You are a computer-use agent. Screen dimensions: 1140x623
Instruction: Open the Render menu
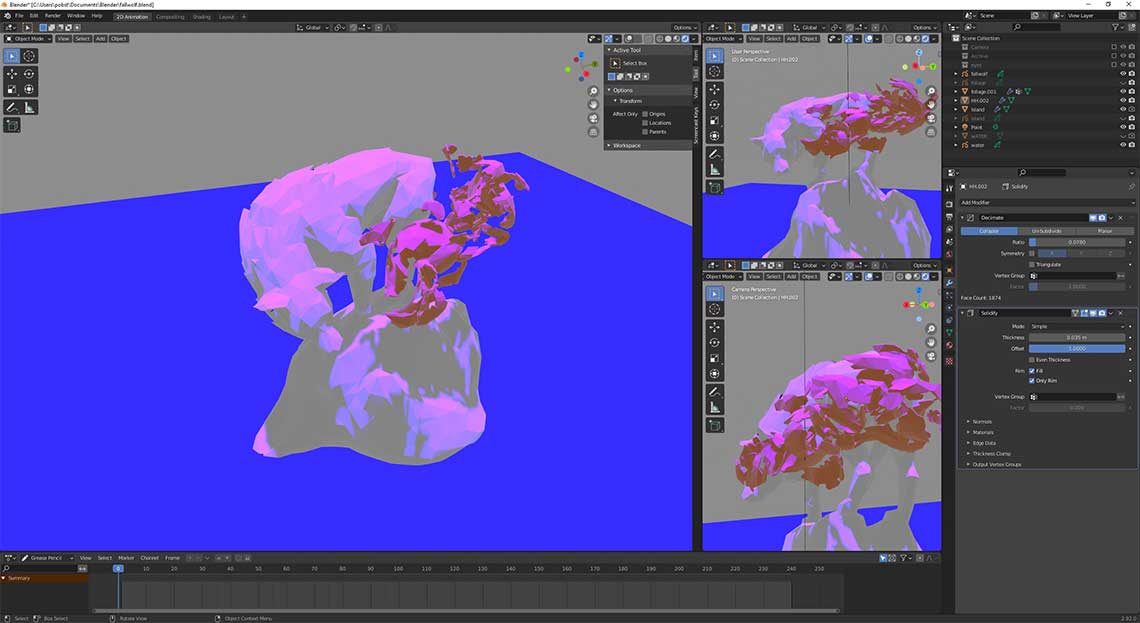53,15
